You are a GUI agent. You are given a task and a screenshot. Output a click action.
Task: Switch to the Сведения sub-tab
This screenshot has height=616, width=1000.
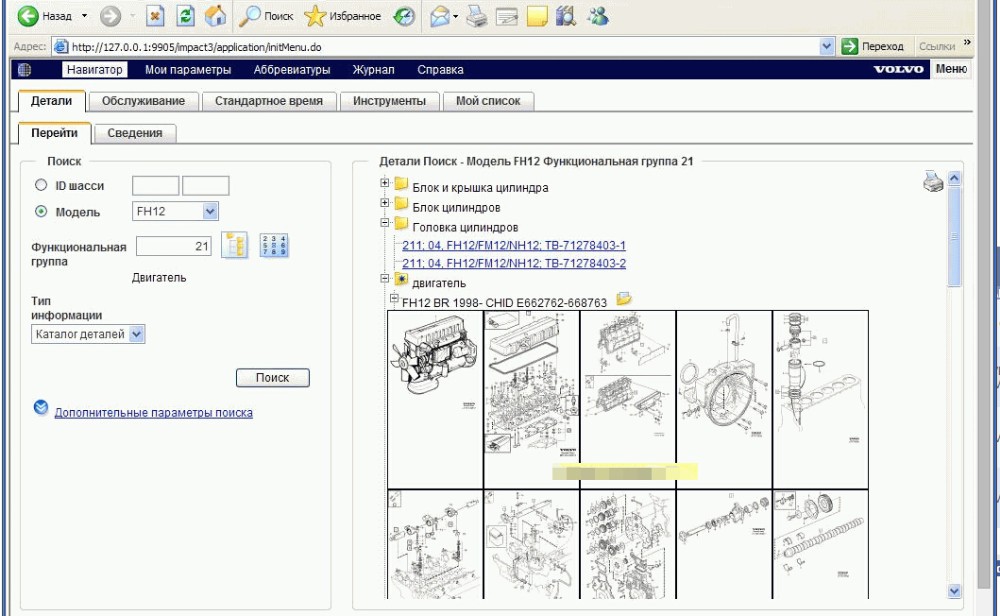pos(135,133)
